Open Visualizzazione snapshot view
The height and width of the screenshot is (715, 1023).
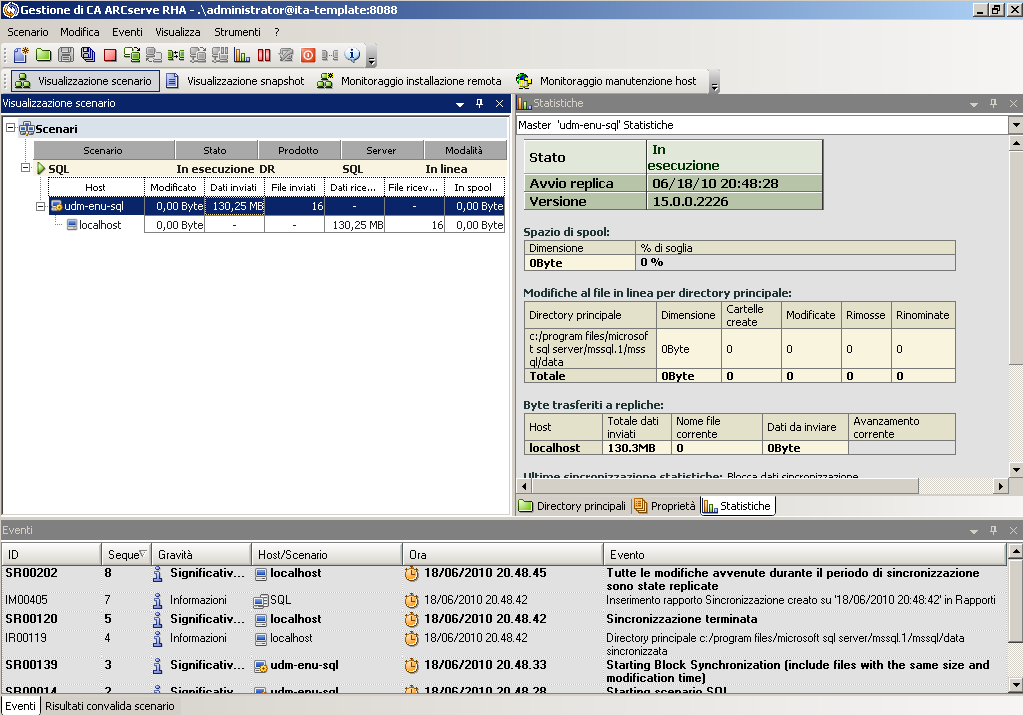[x=236, y=81]
